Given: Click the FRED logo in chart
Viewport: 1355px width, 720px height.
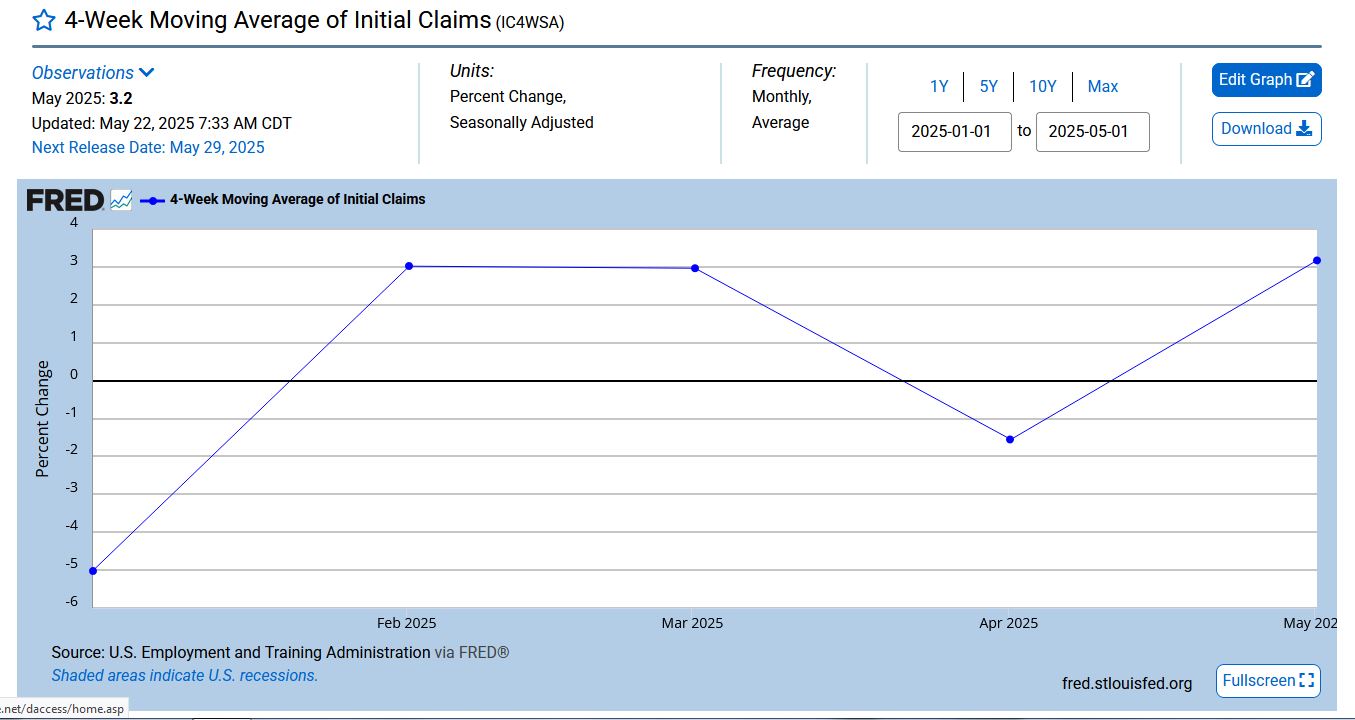Looking at the screenshot, I should coord(65,200).
